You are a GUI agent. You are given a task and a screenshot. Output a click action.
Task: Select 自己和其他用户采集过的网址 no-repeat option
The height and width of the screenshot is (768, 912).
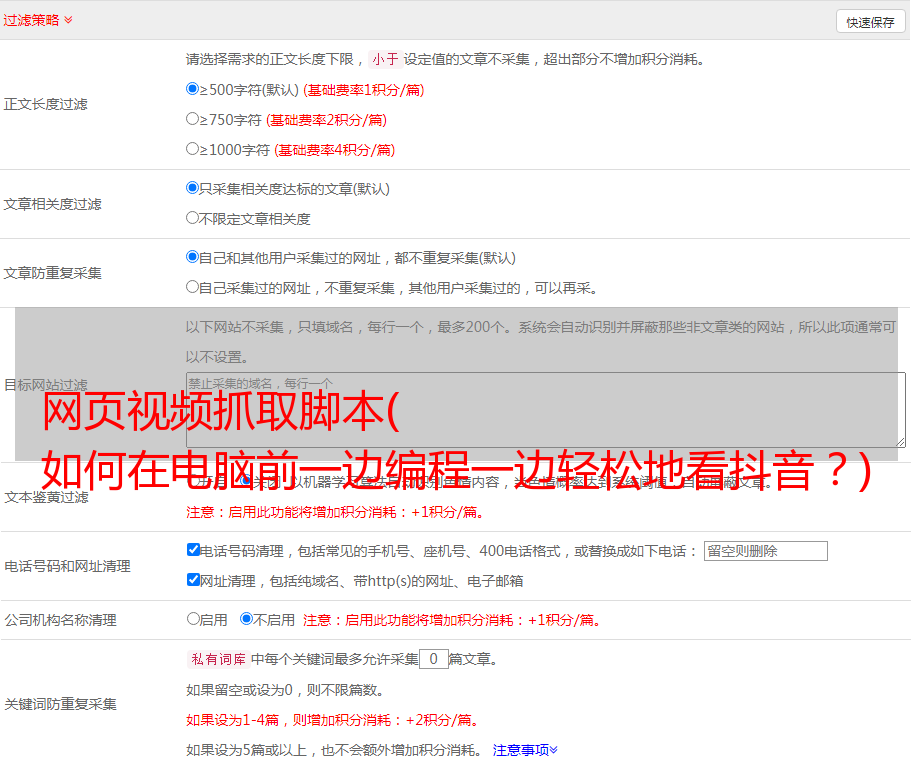pyautogui.click(x=193, y=257)
